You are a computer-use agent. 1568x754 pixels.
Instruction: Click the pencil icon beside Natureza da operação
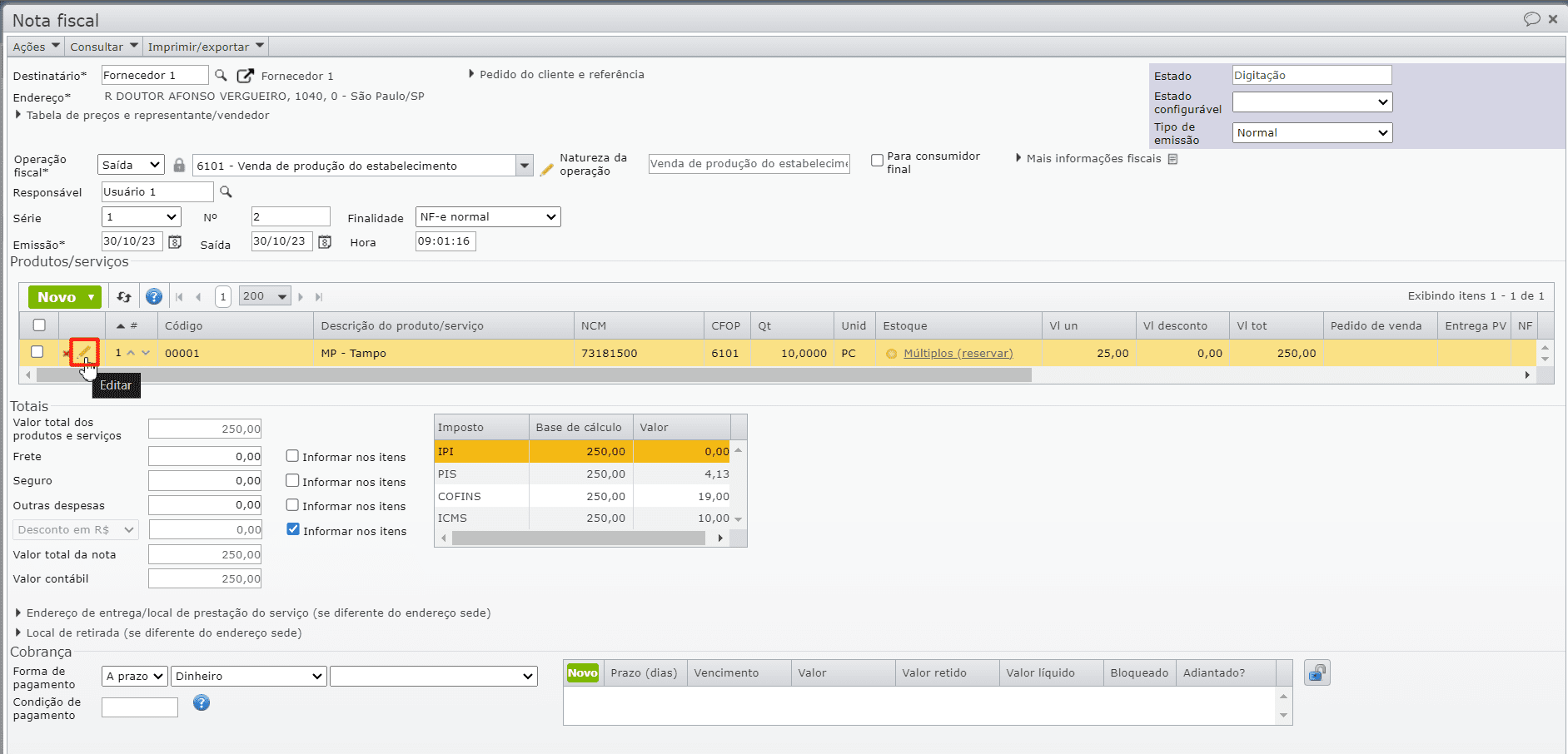pos(547,169)
